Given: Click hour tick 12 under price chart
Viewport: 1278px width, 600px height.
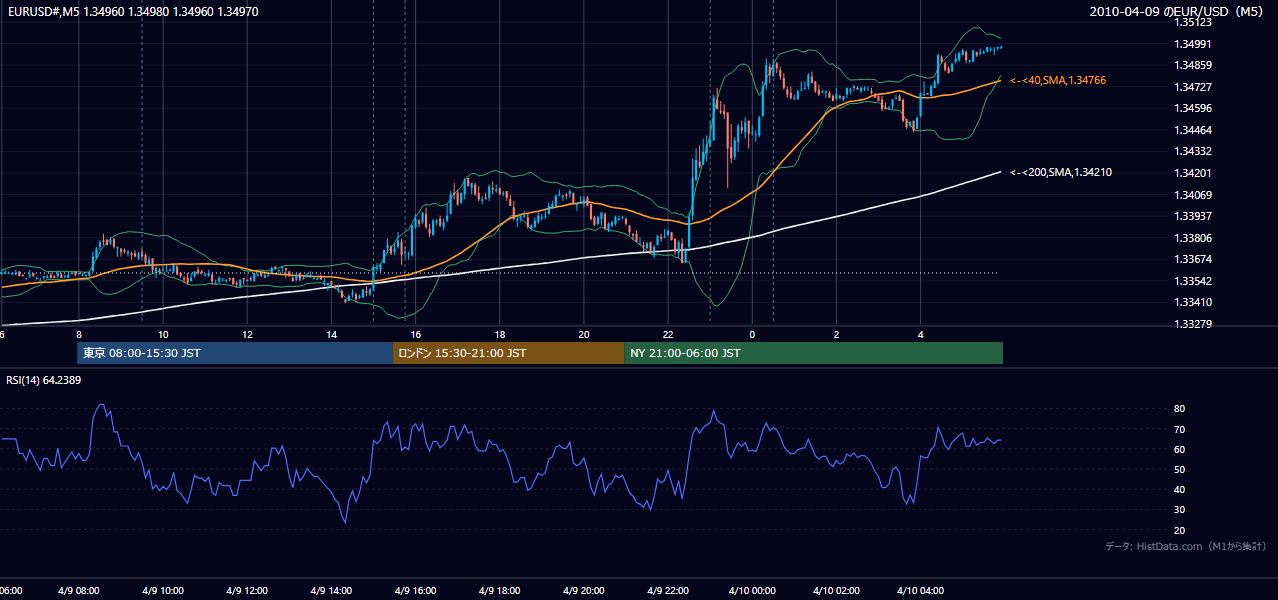Looking at the screenshot, I should click(248, 335).
